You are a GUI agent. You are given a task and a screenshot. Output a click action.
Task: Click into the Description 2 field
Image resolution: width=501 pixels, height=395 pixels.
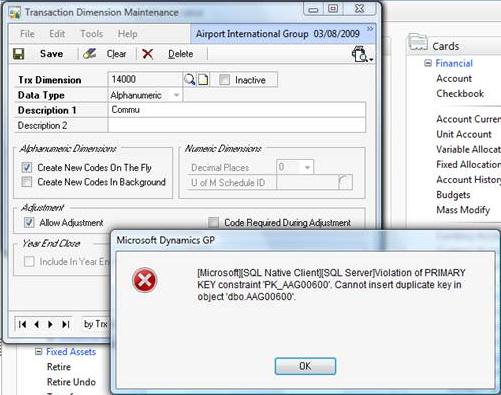(237, 125)
